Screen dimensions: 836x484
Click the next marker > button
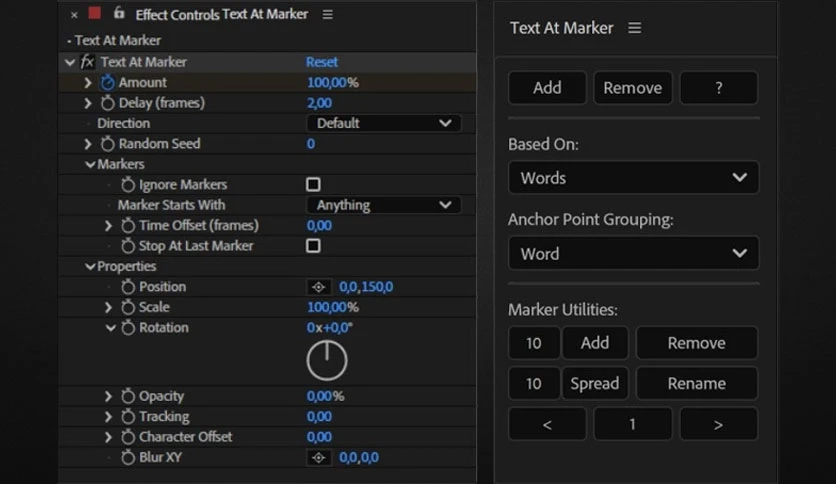719,424
